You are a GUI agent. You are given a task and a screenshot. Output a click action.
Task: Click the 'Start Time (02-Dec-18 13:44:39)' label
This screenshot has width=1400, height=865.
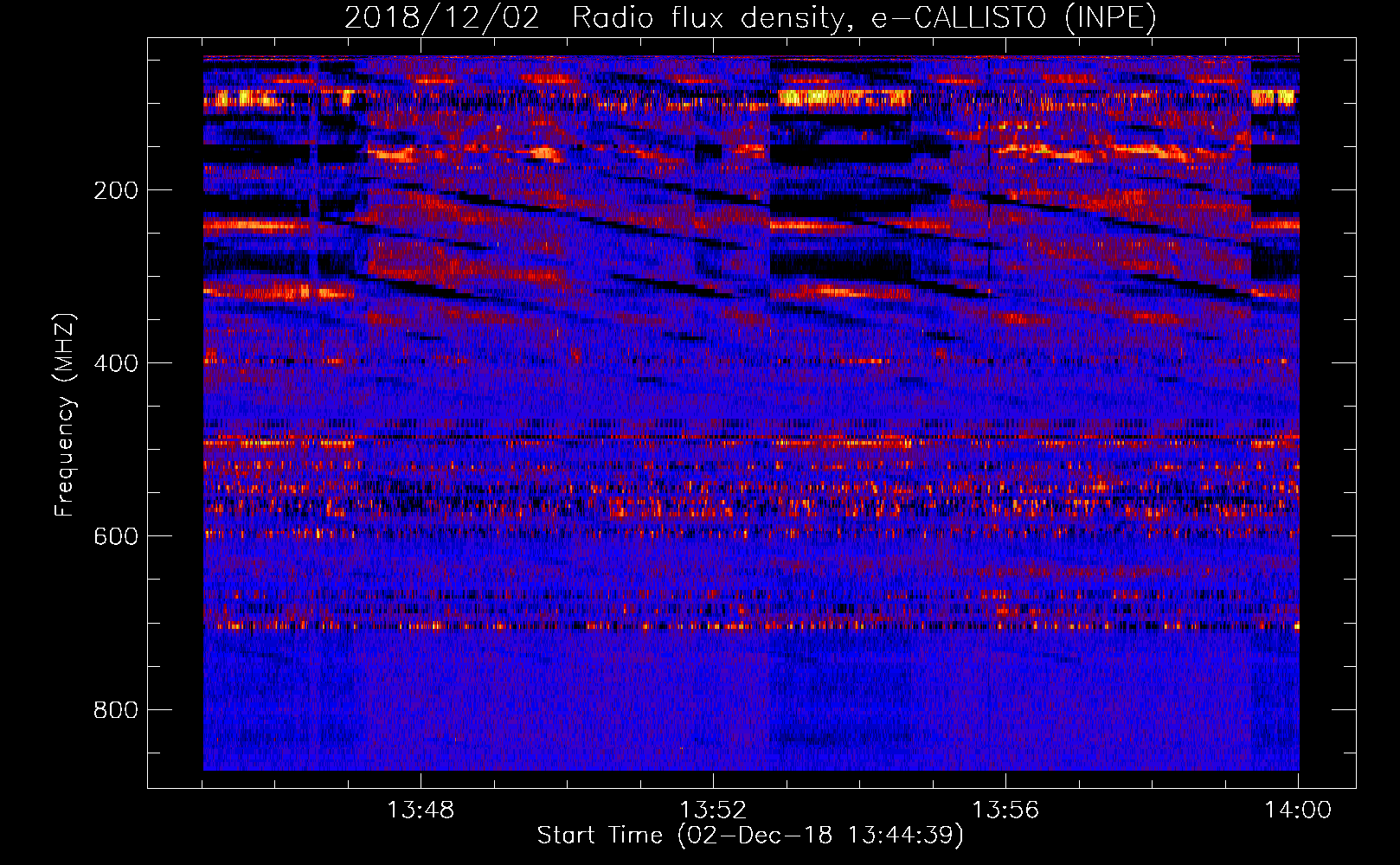750,836
